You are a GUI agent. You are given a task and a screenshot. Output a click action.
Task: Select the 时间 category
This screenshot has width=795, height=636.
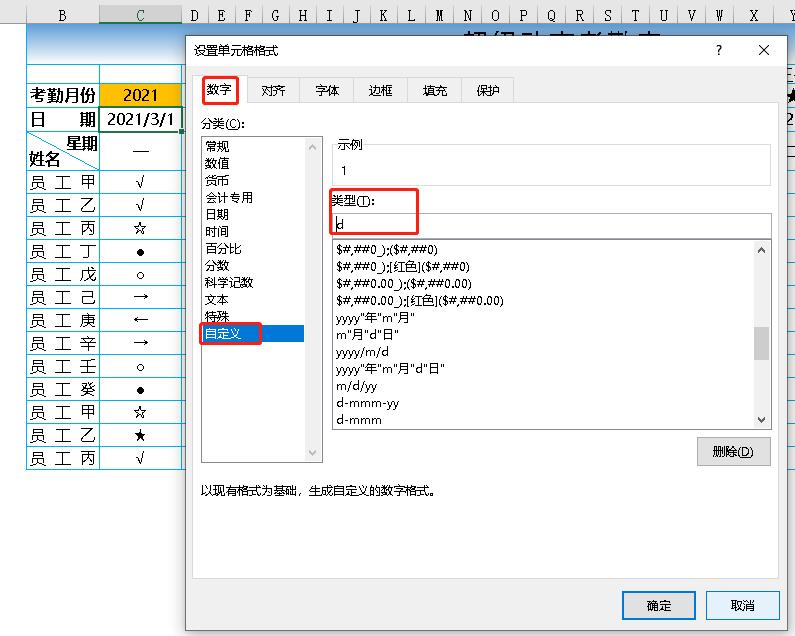253,231
